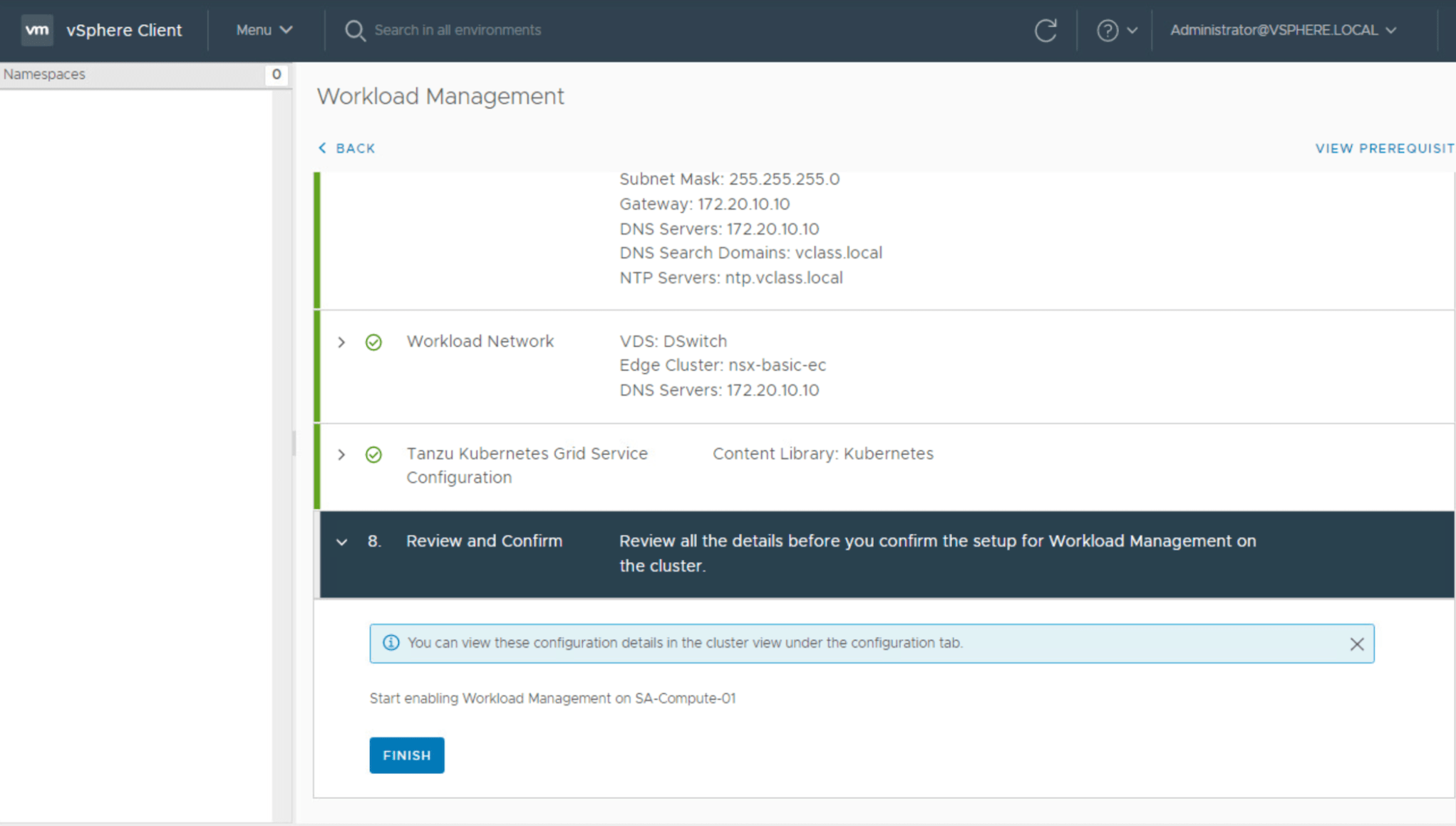Image resolution: width=1456 pixels, height=826 pixels.
Task: Click the FINISH button
Action: tap(406, 755)
